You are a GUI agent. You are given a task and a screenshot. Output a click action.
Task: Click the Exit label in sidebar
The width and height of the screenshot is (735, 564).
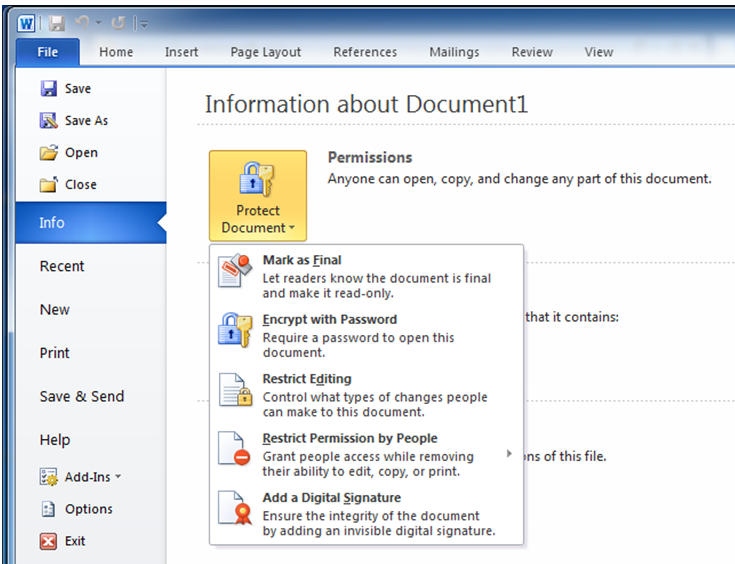tap(75, 541)
